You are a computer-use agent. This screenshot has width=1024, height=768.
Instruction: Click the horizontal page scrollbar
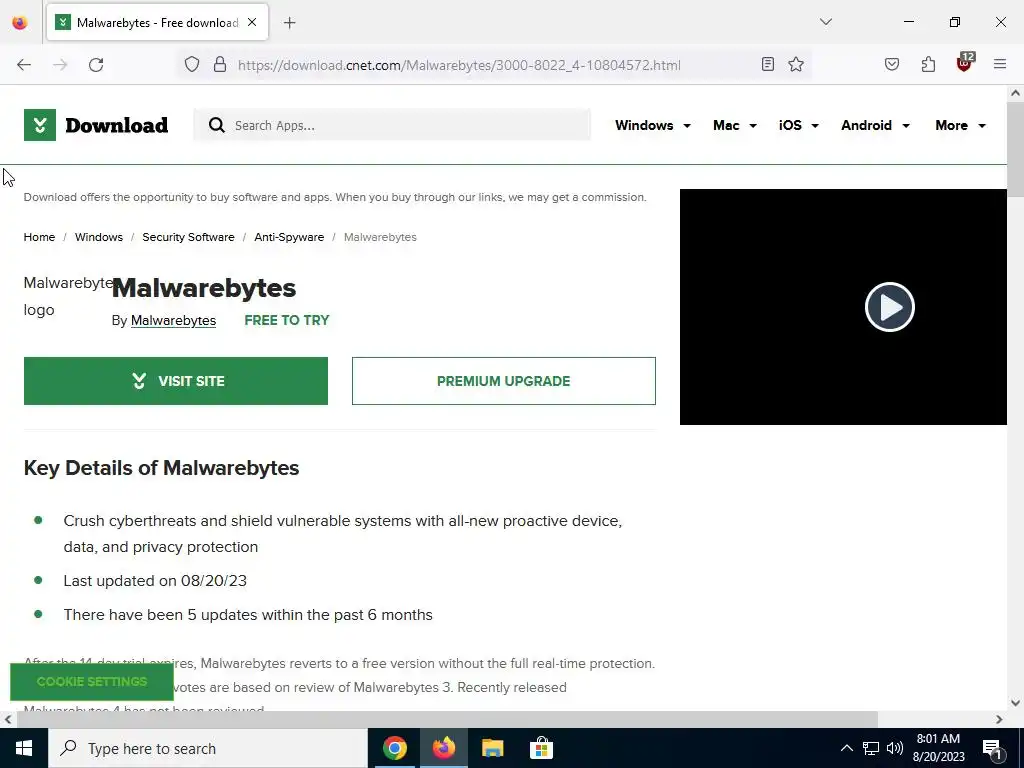[447, 719]
